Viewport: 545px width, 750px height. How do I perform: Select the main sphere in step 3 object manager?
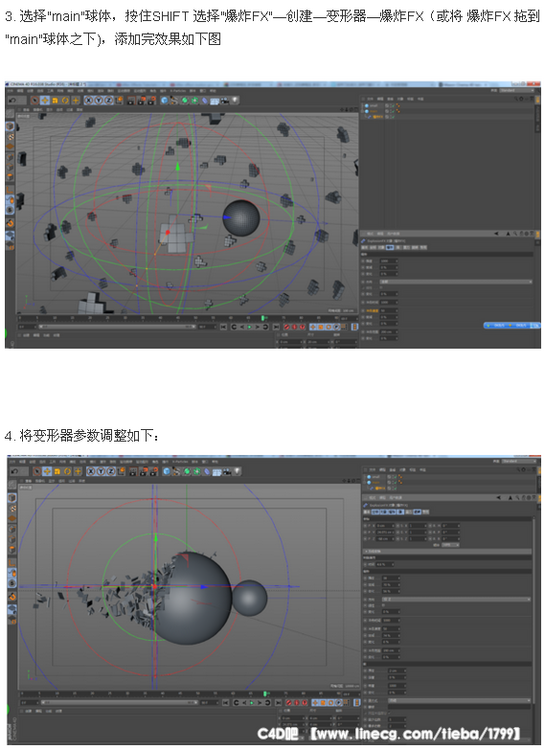pos(373,111)
